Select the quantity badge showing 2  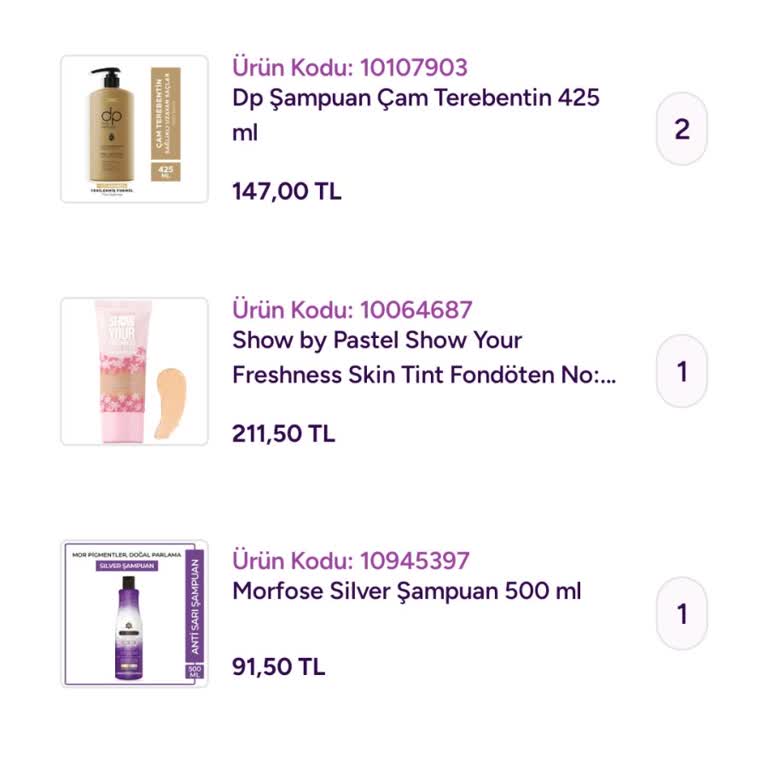(x=682, y=129)
